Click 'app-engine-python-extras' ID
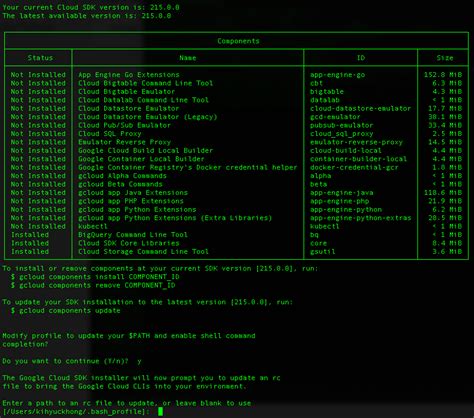This screenshot has height=418, width=474. tap(360, 218)
